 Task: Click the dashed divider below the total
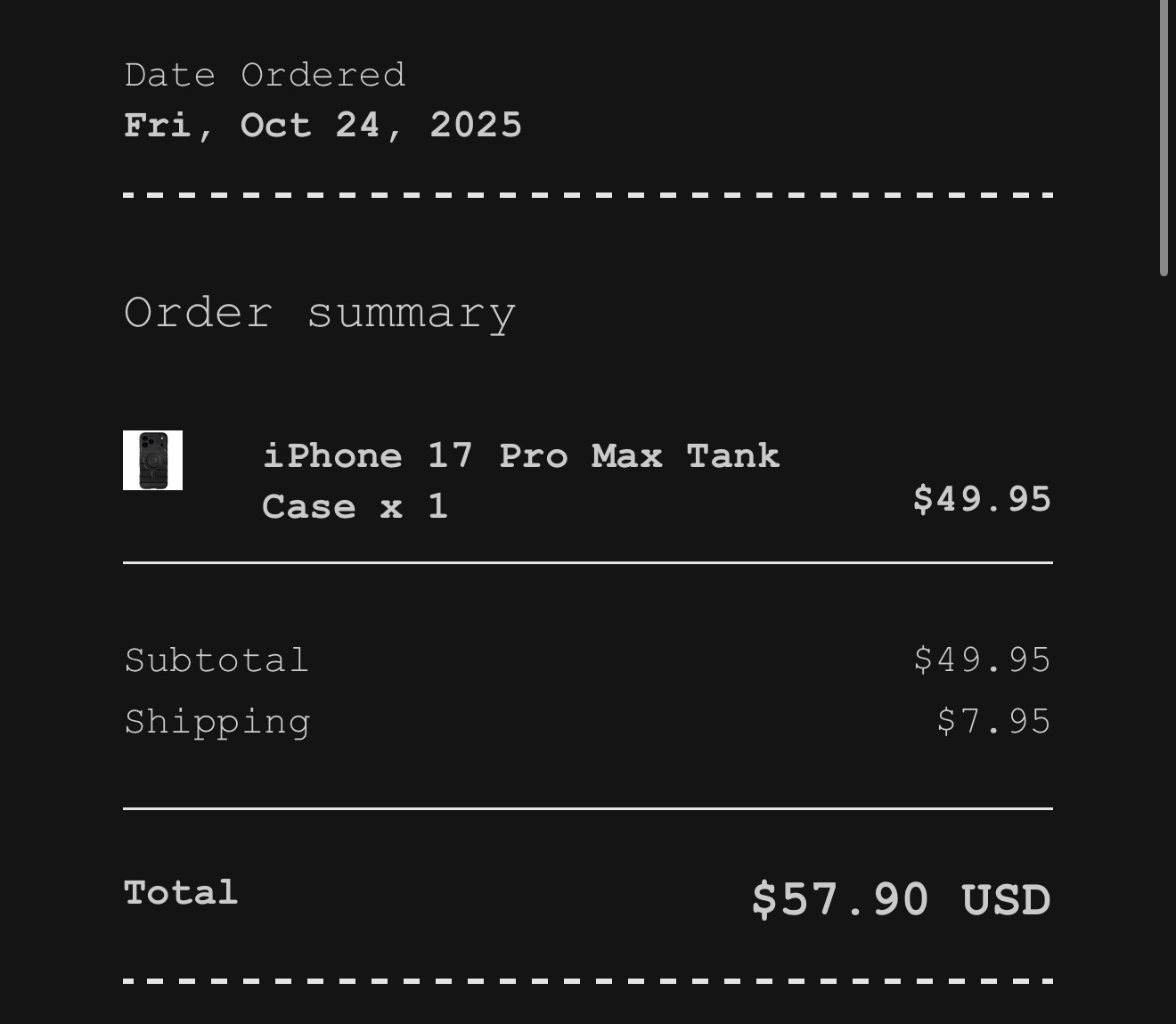click(588, 981)
